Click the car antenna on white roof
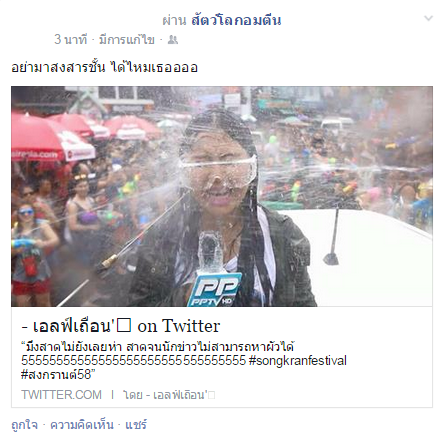 tap(333, 235)
